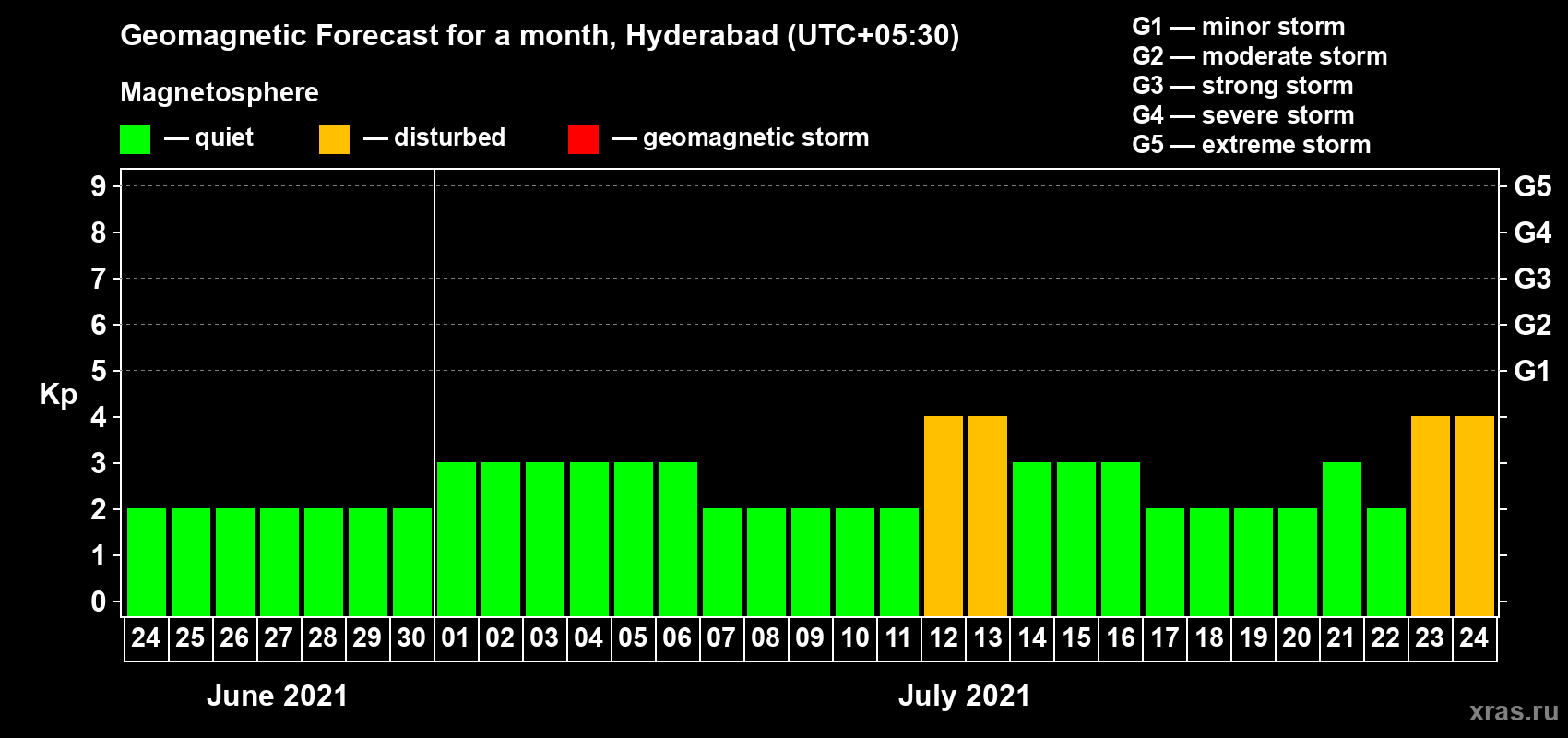Click the red geomagnetic storm legend swatch
This screenshot has height=738, width=1568.
(x=584, y=139)
